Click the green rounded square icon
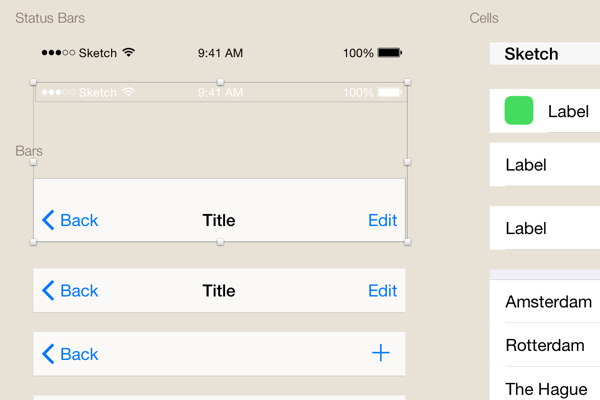 [x=518, y=110]
